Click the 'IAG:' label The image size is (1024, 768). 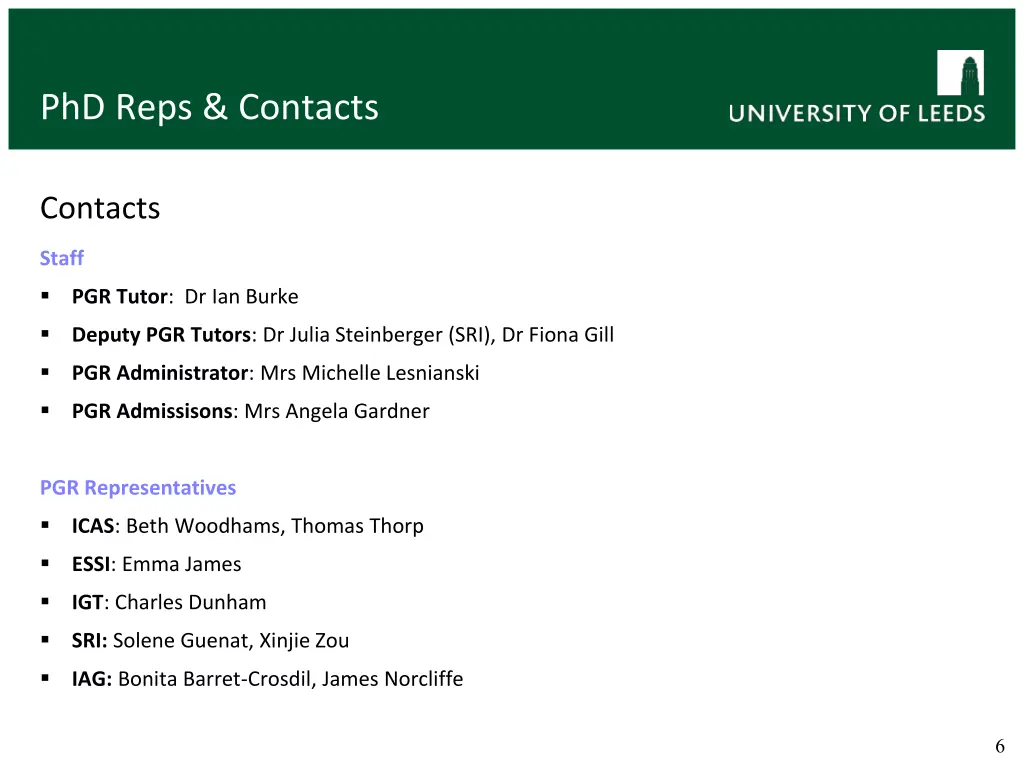coord(92,679)
